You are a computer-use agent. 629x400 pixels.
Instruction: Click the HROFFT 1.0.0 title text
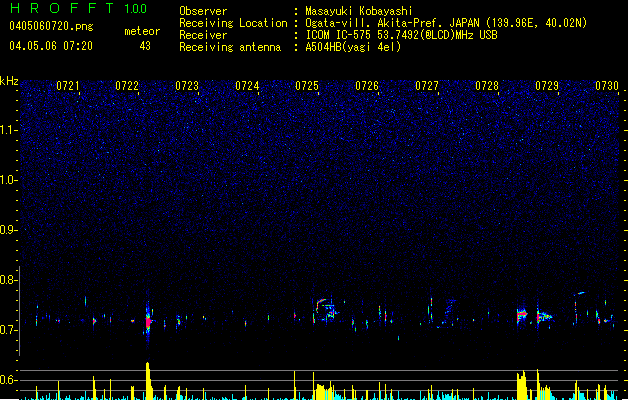click(79, 8)
